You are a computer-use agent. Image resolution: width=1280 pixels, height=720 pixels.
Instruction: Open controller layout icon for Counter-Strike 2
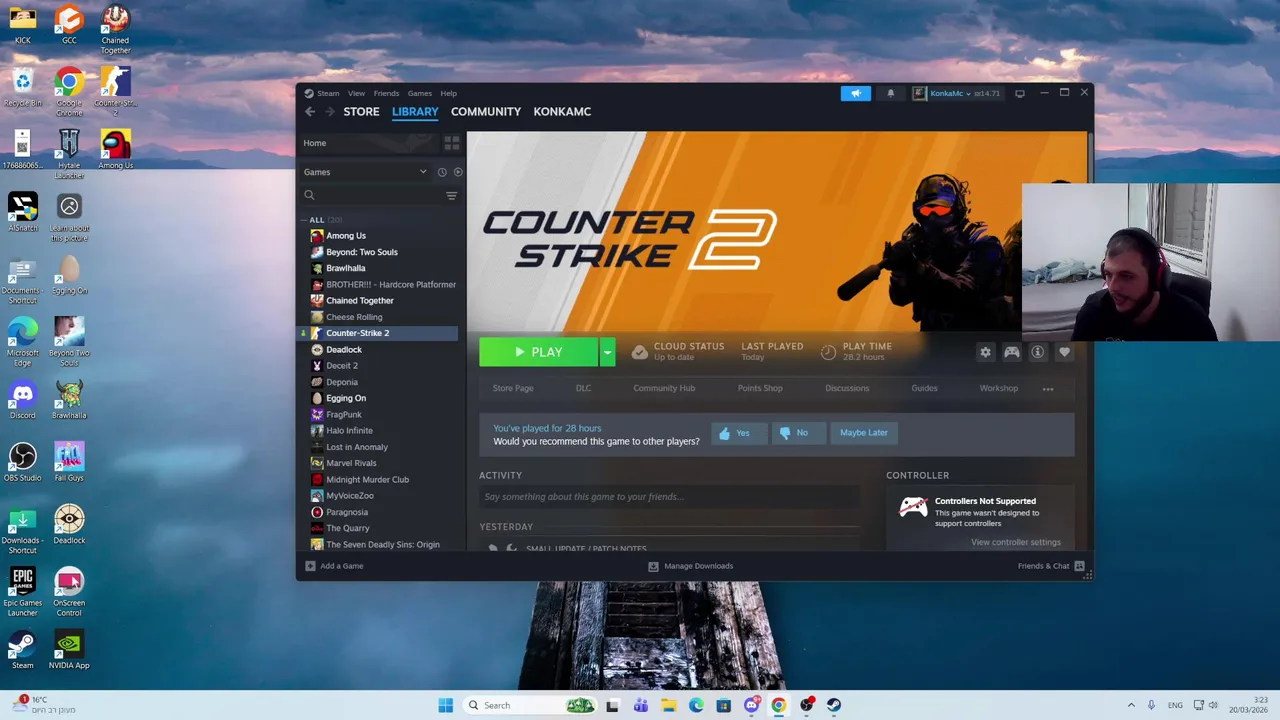pyautogui.click(x=1012, y=352)
